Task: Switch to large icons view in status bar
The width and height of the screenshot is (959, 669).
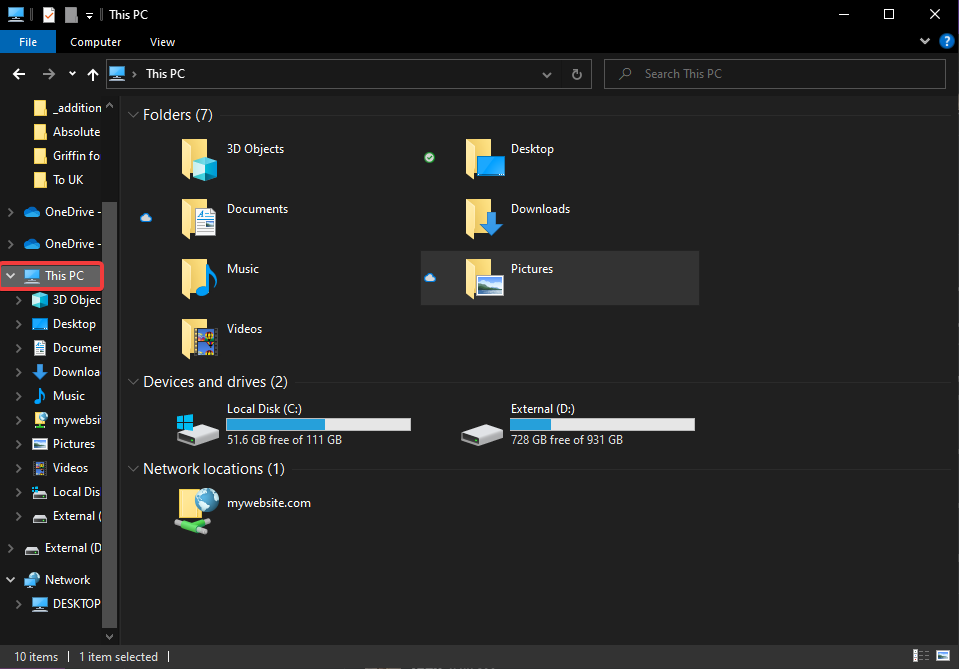Action: coord(944,656)
